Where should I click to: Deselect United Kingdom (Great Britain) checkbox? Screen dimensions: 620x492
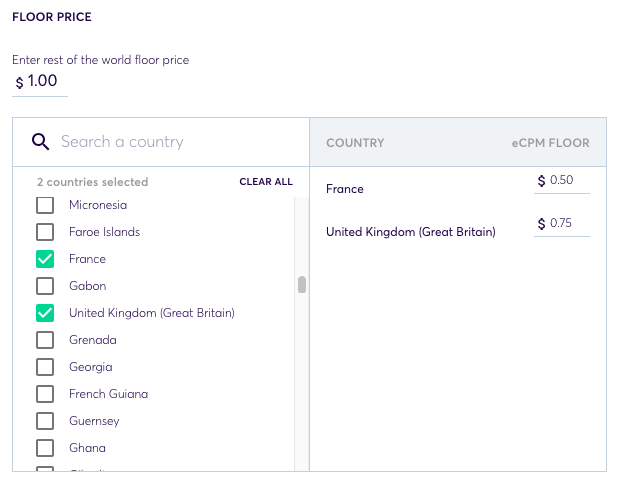coord(45,313)
